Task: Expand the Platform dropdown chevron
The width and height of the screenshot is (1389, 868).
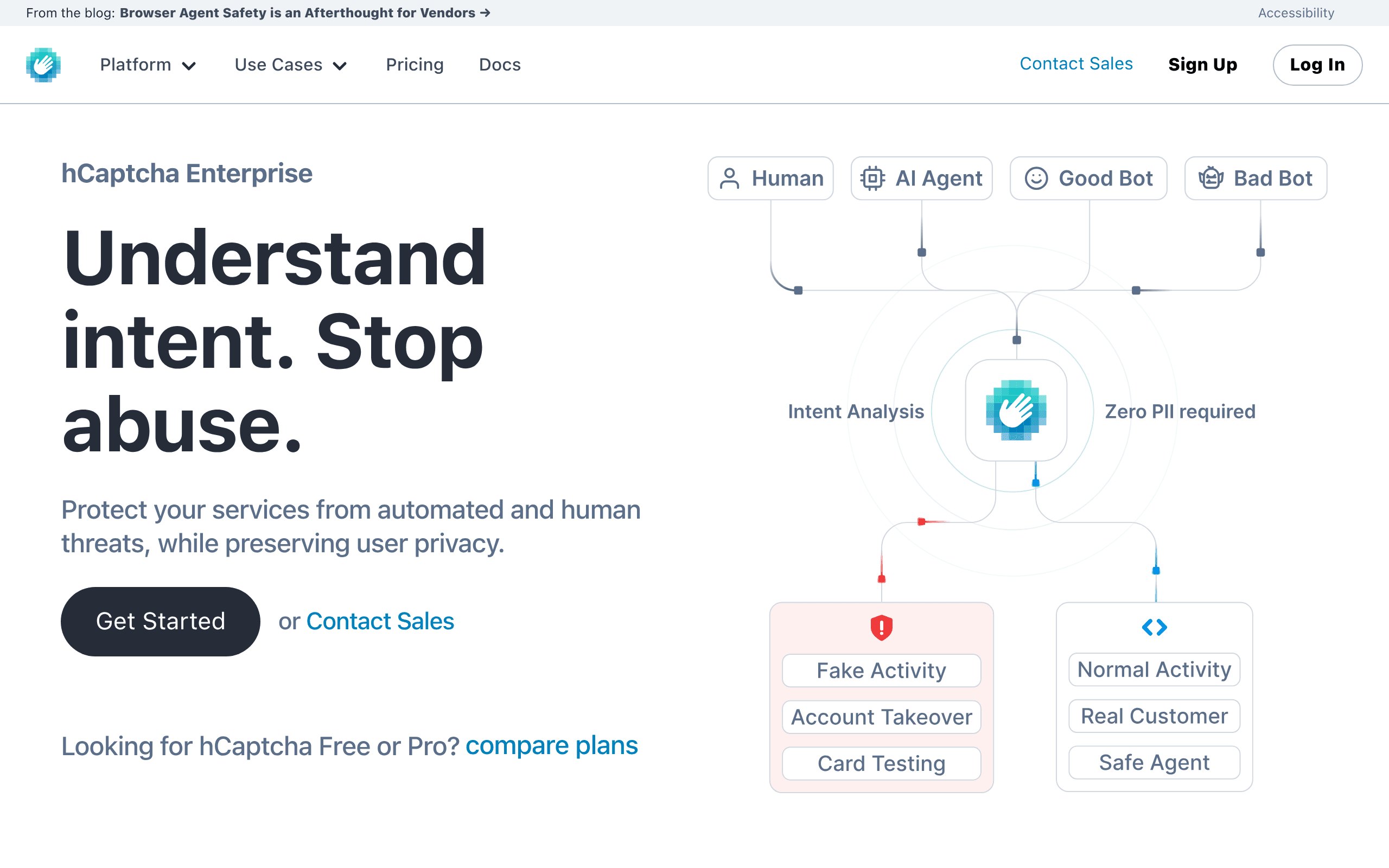Action: point(189,66)
